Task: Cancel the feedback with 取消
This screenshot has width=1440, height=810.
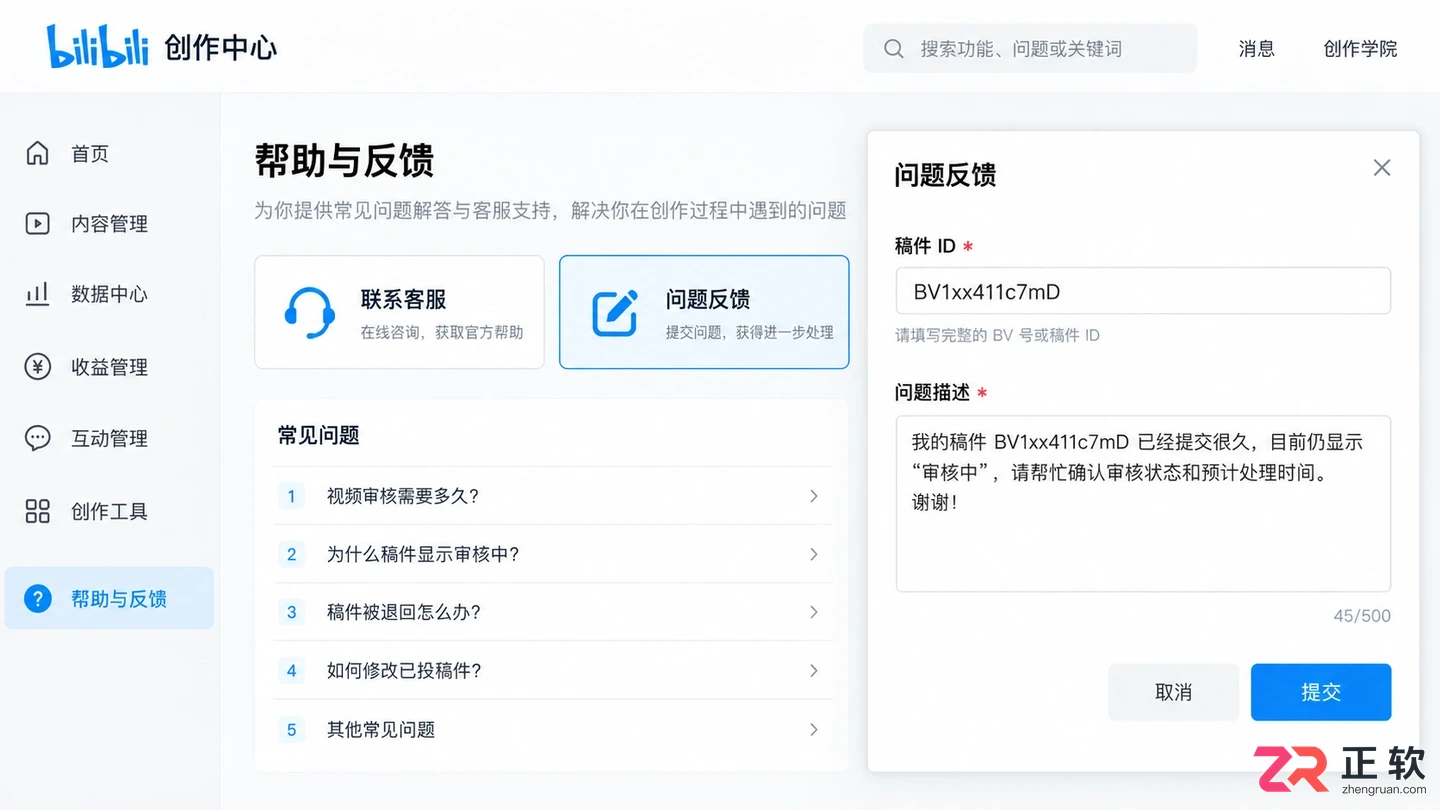Action: [1173, 692]
